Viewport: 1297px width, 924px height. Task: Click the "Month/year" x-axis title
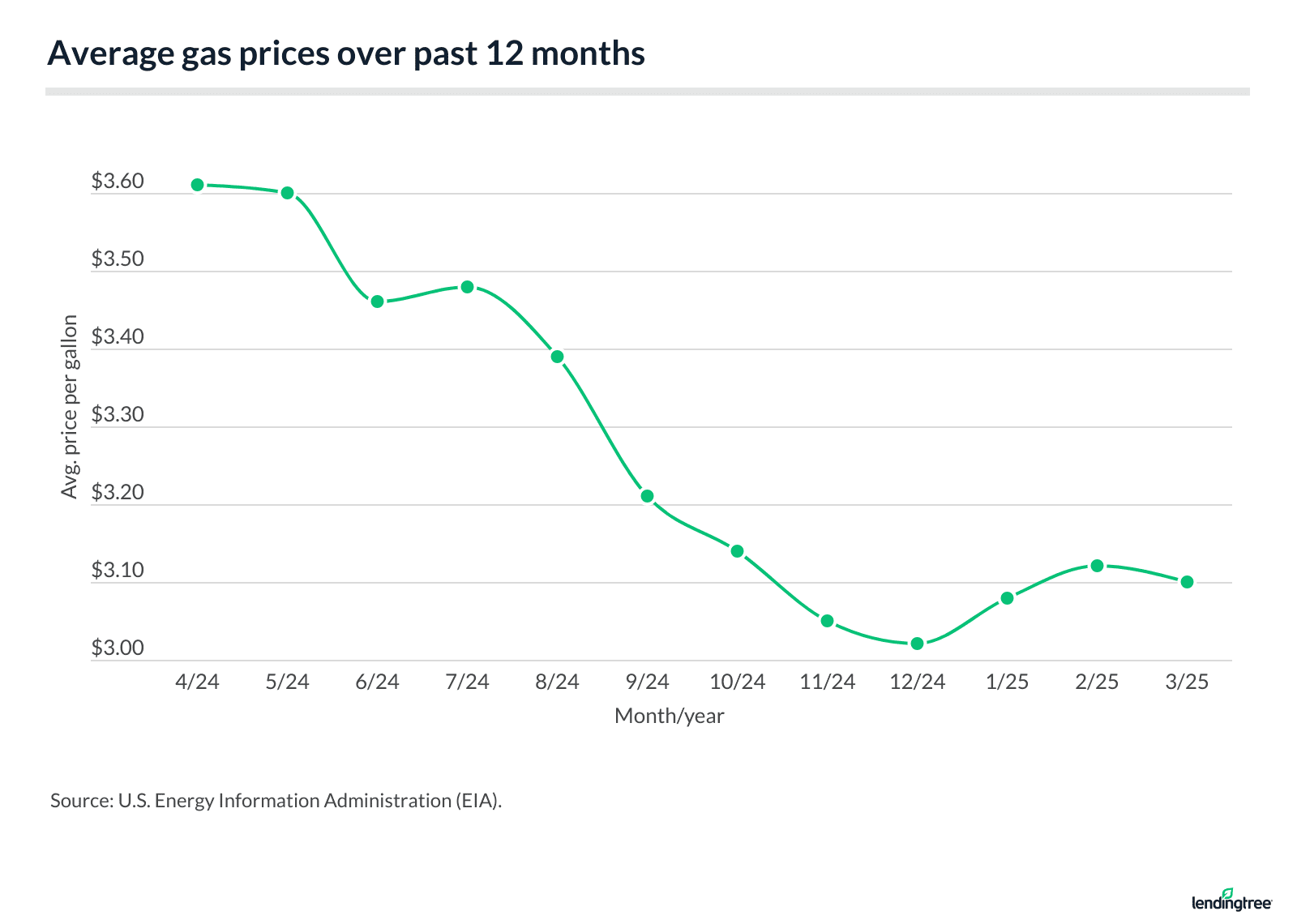669,716
